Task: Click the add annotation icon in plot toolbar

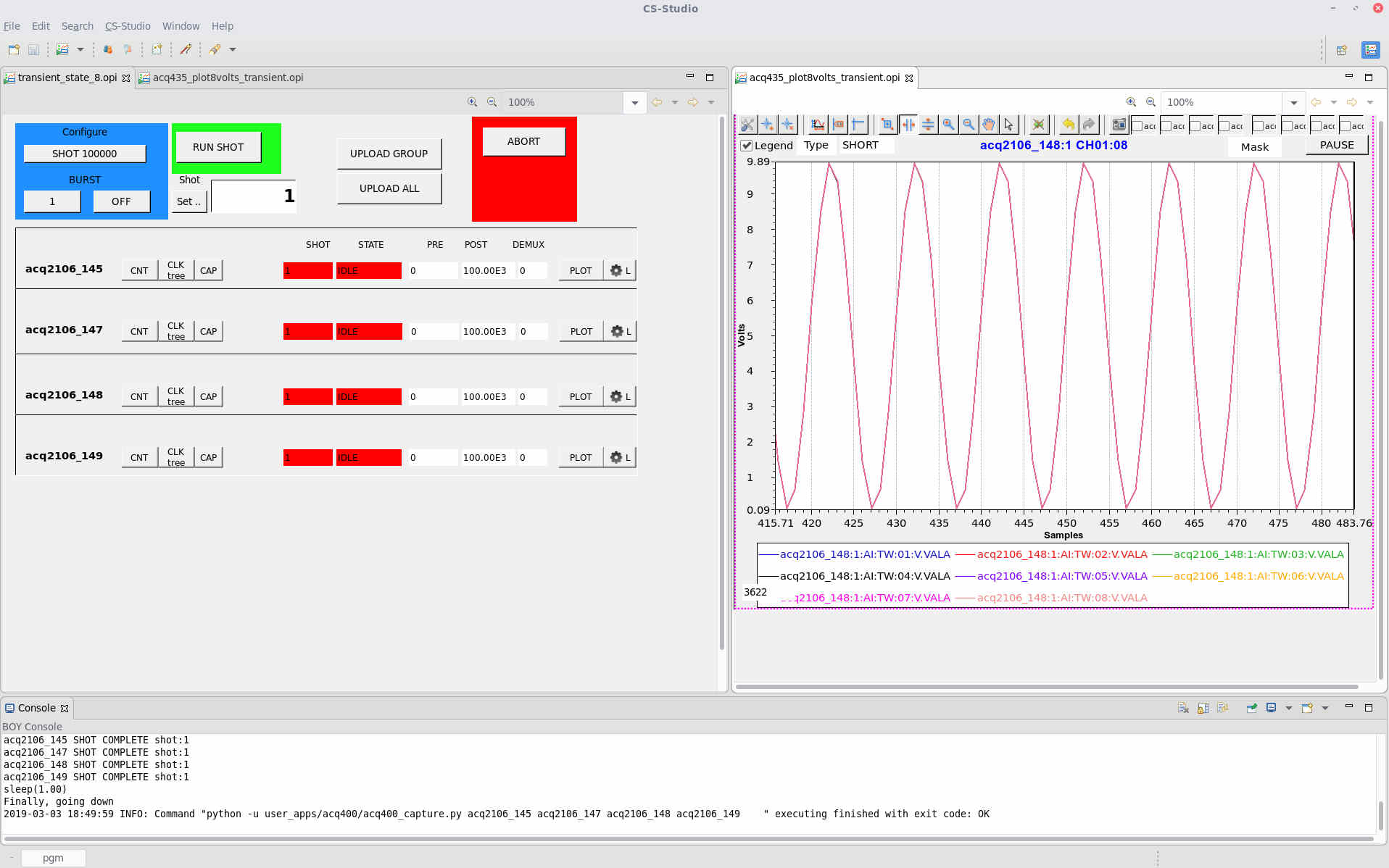Action: pyautogui.click(x=768, y=125)
